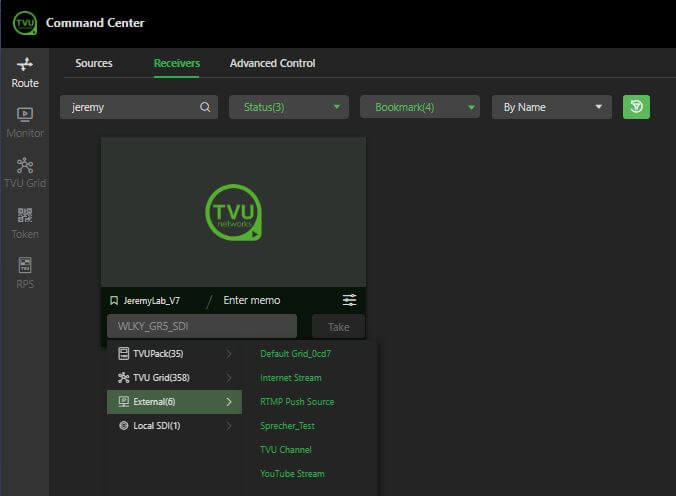Expand TVU Grid(358) submenu chevron
Image resolution: width=676 pixels, height=496 pixels.
pos(229,378)
